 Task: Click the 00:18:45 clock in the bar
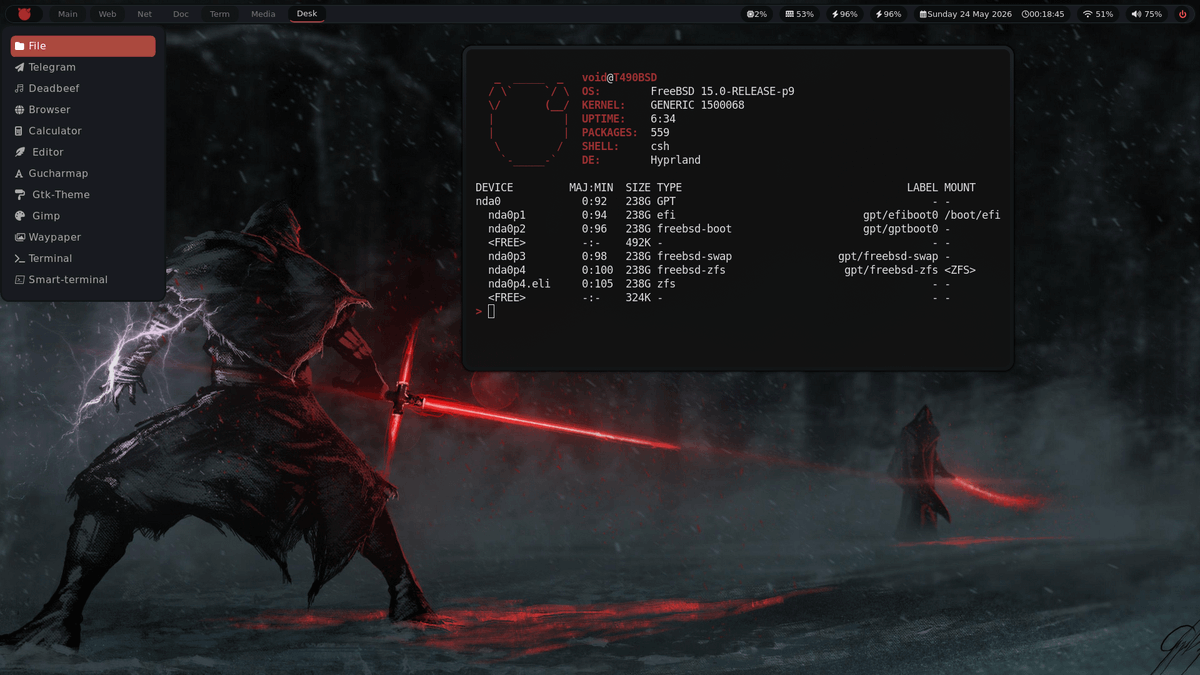click(1043, 14)
